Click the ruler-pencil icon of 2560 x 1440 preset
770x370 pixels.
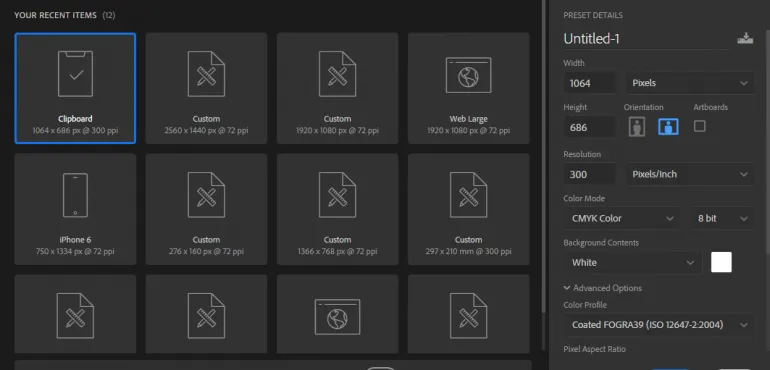[206, 74]
